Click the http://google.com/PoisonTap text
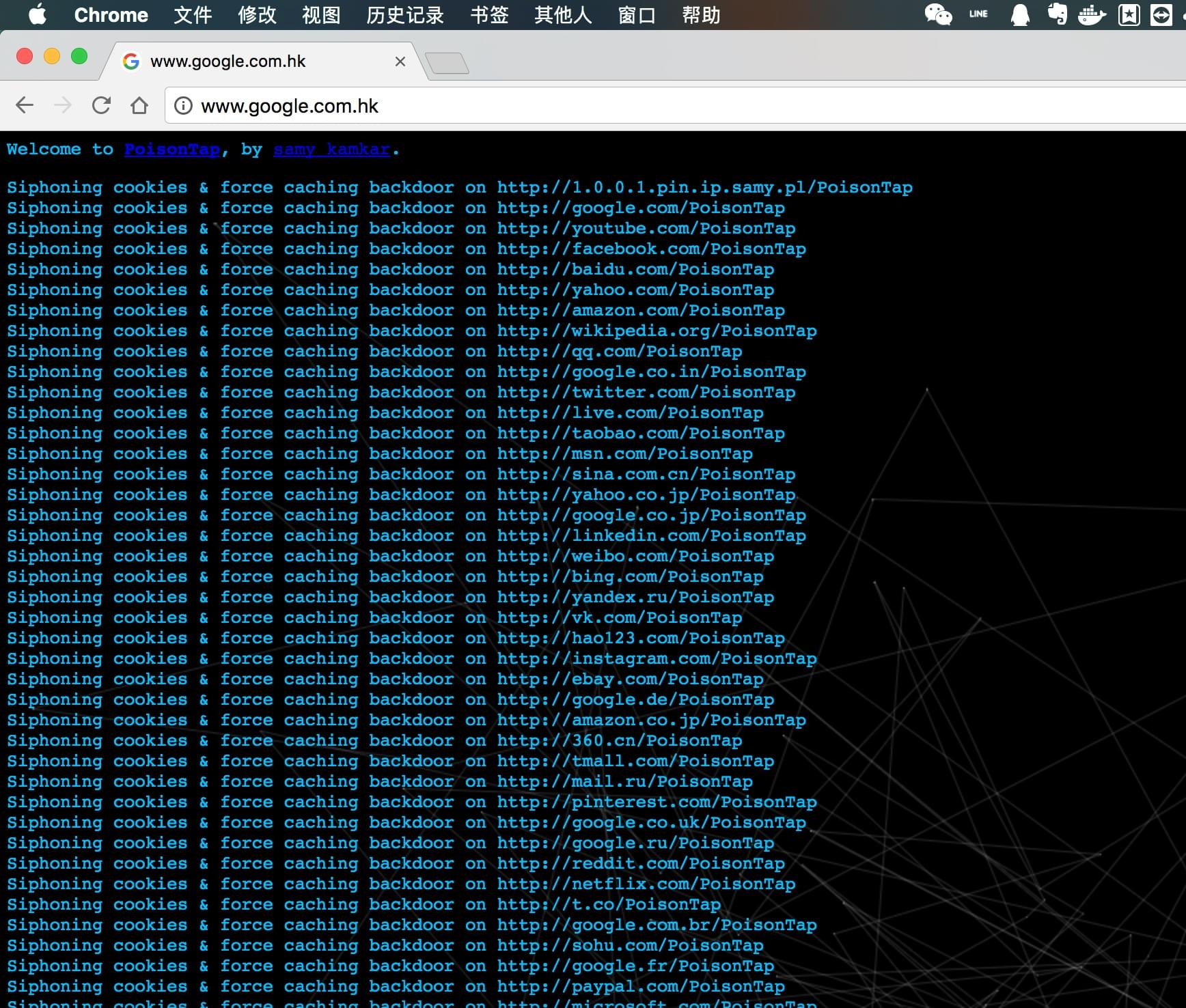Screen dimensions: 1186x1008 641,208
